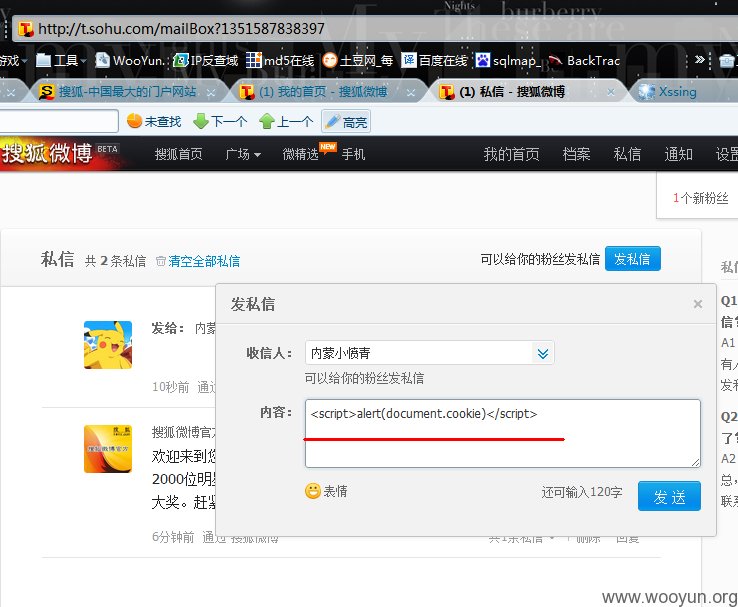Click the 内容 message text area
The image size is (738, 607).
(503, 433)
